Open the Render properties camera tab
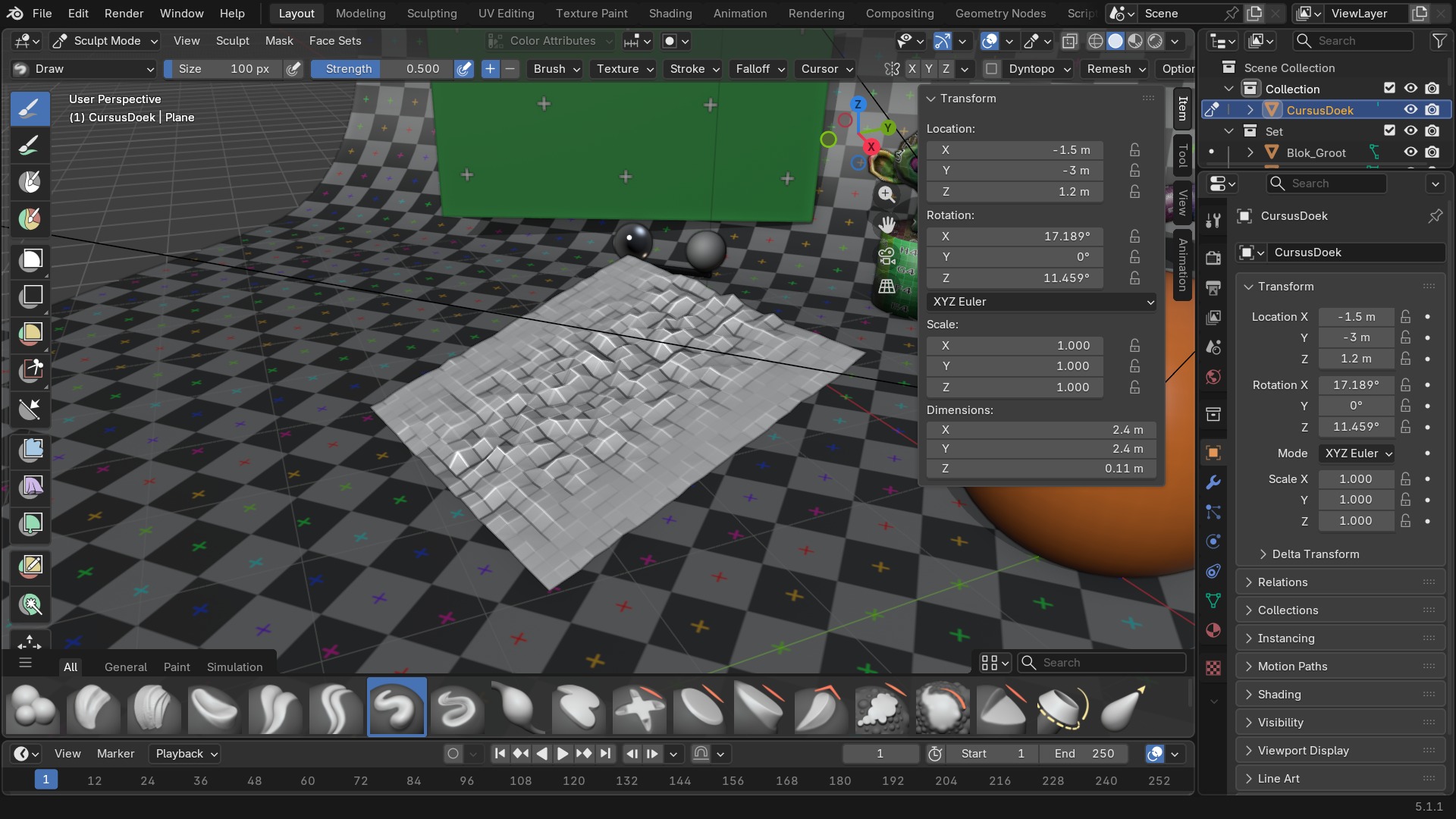 (x=1213, y=258)
